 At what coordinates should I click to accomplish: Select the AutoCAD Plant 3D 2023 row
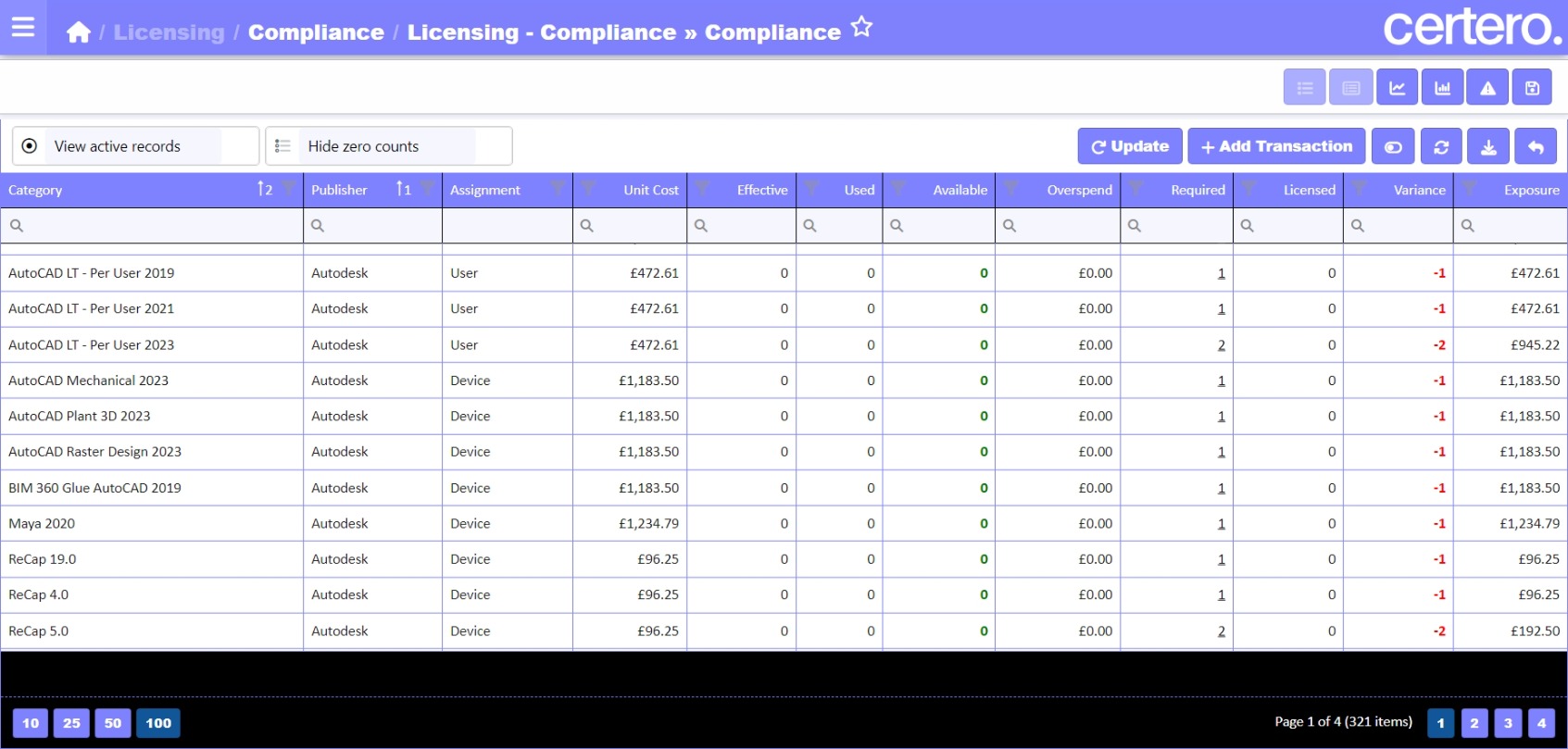tap(784, 417)
